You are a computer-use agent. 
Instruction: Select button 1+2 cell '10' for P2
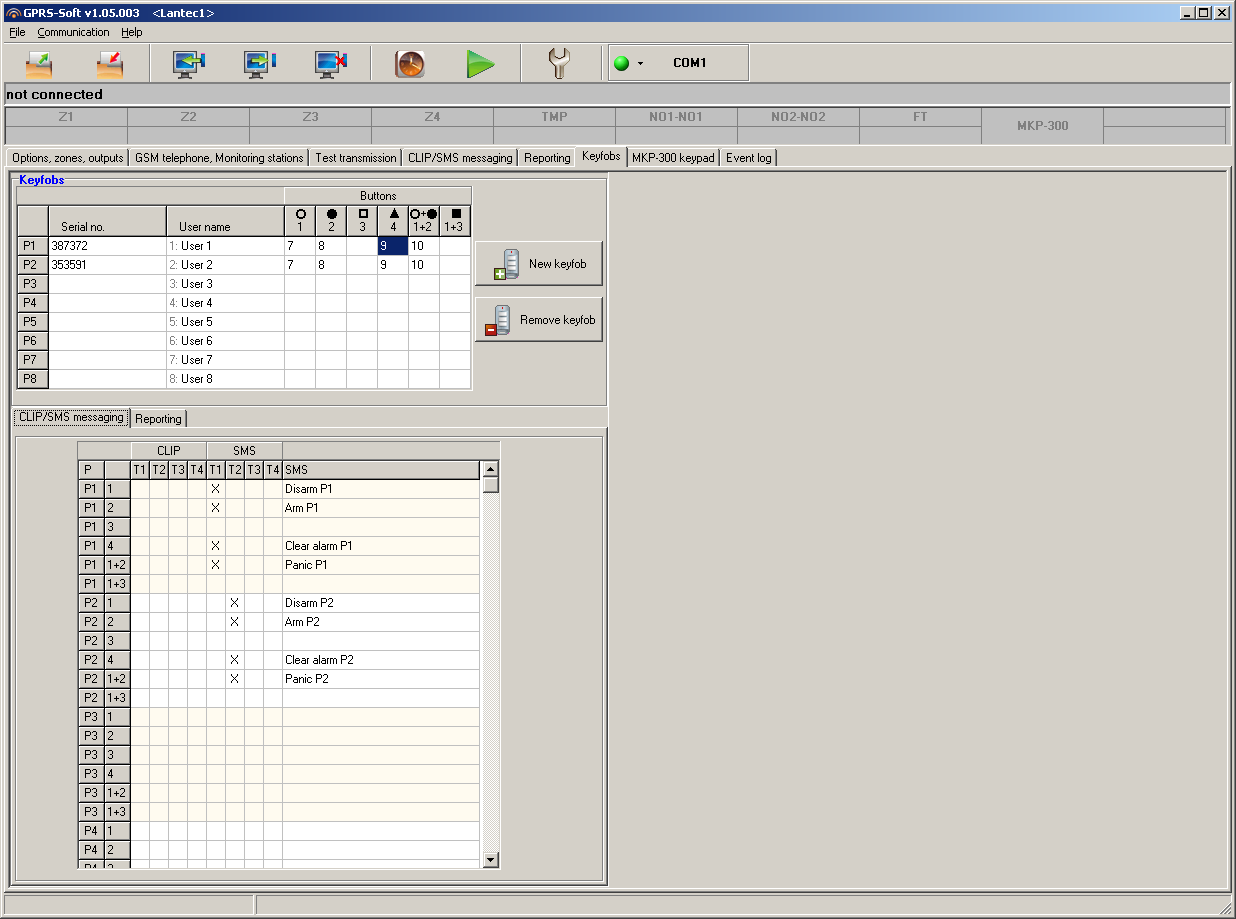coord(424,265)
